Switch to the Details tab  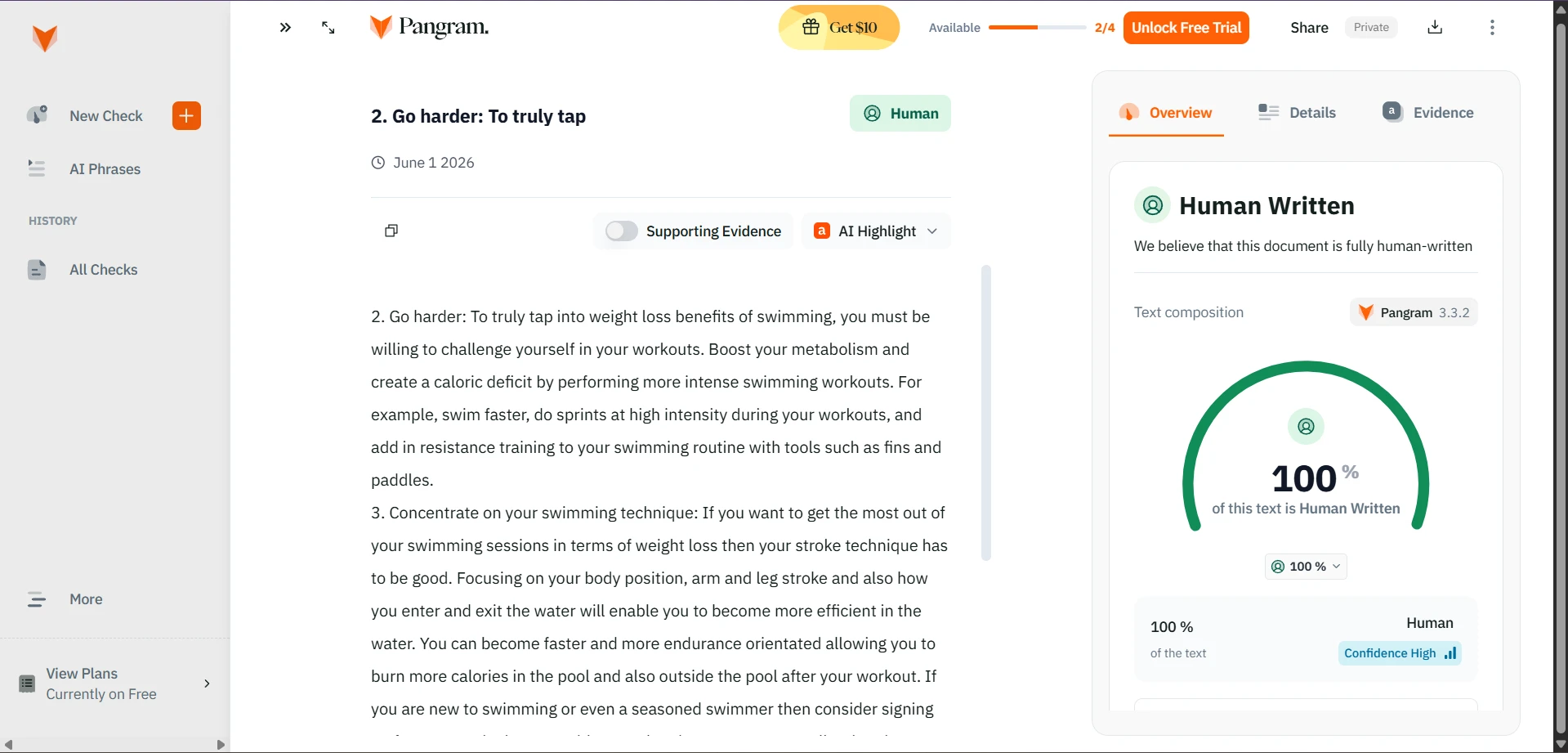tap(1297, 113)
